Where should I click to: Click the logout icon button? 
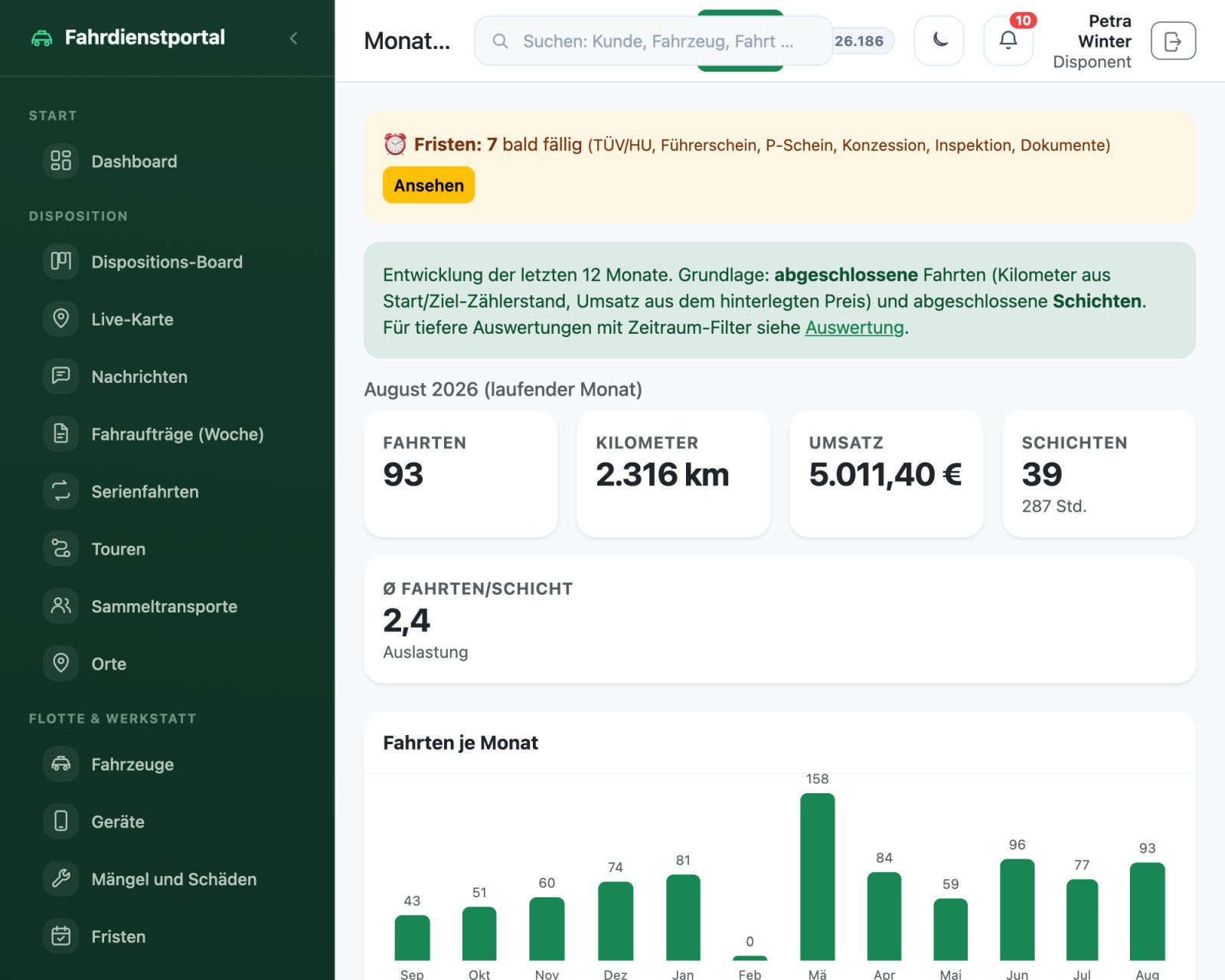point(1173,41)
